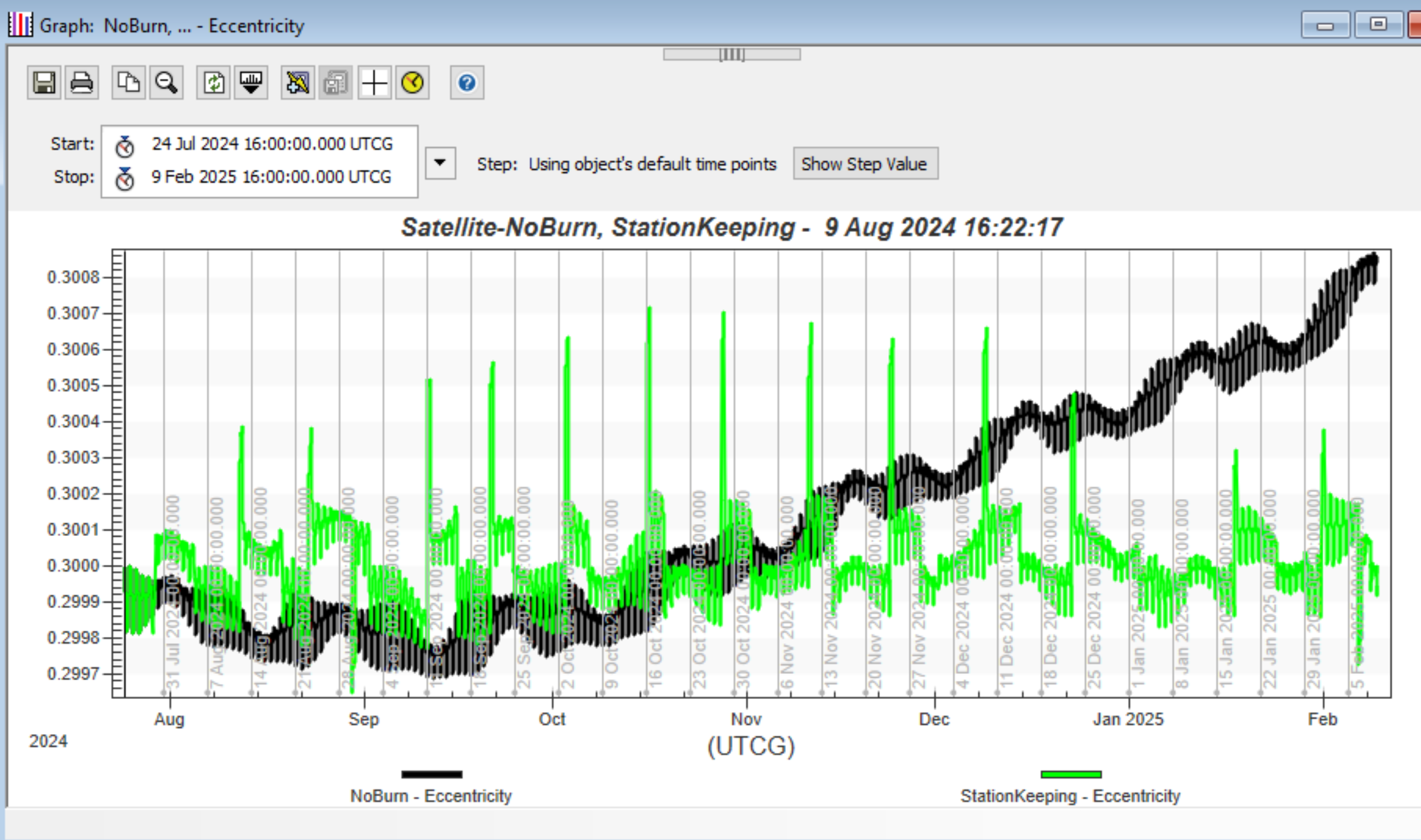This screenshot has width=1421, height=840.
Task: Click the Feb x-axis month label
Action: tap(1323, 719)
